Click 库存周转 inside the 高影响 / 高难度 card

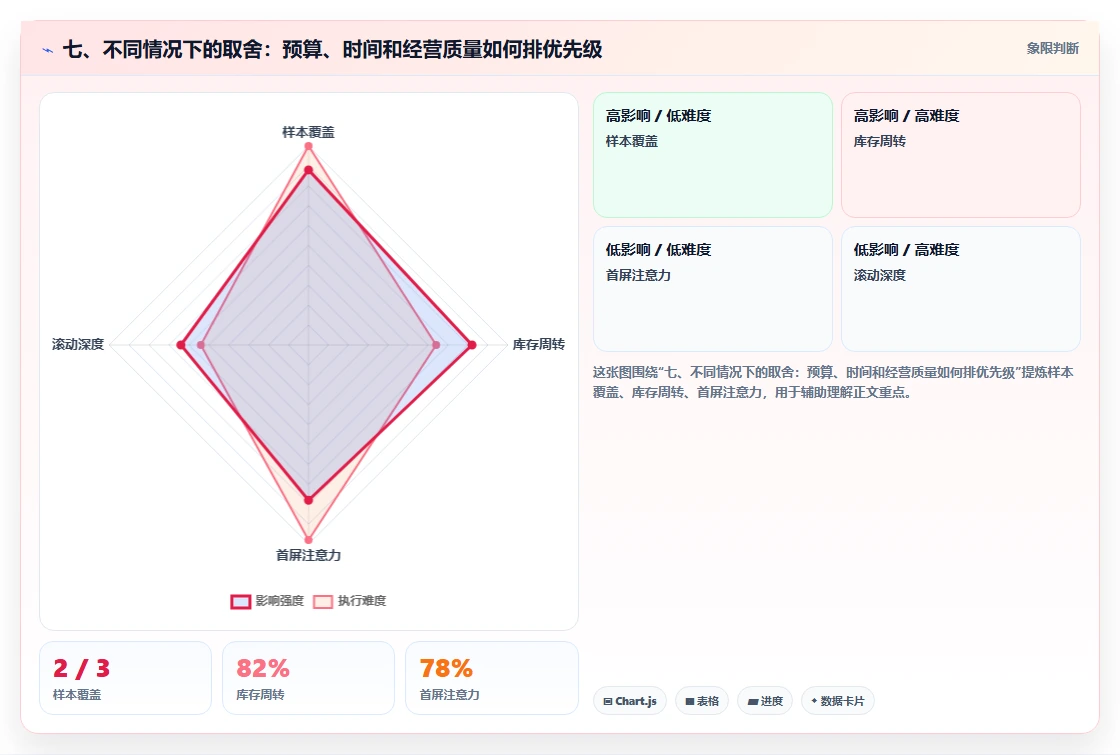pos(879,141)
